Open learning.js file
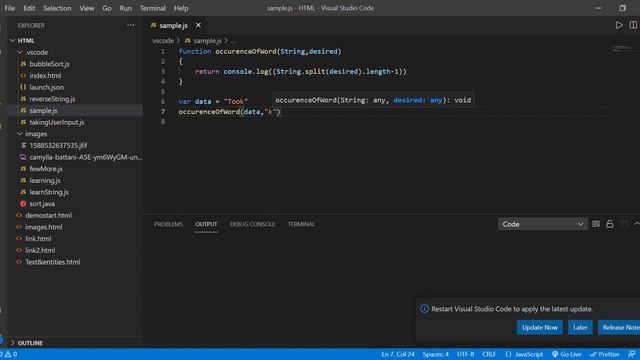 (44, 180)
